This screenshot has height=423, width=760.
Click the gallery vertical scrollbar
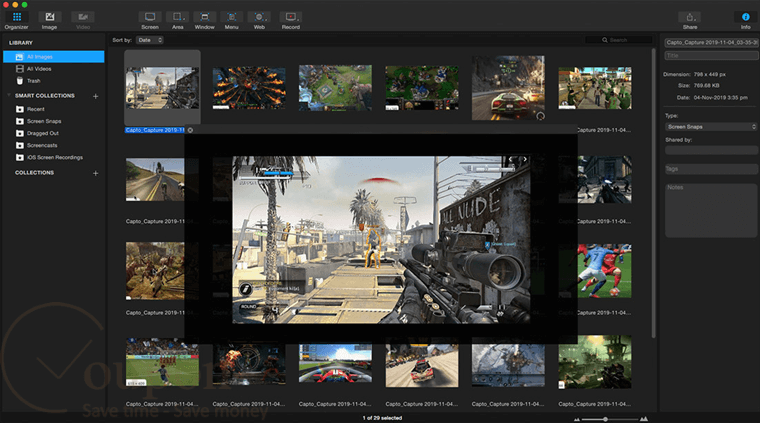[654, 193]
